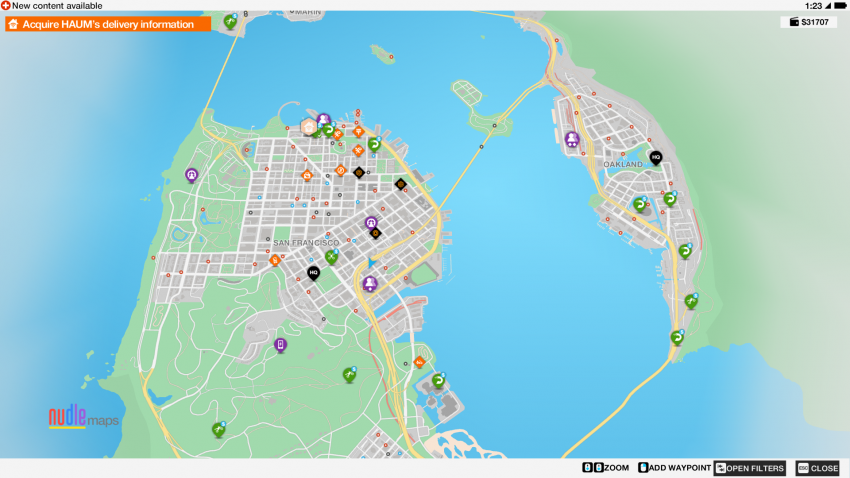Click the purple person marker above the house marker
Viewport: 850px width, 478px height.
(x=324, y=120)
